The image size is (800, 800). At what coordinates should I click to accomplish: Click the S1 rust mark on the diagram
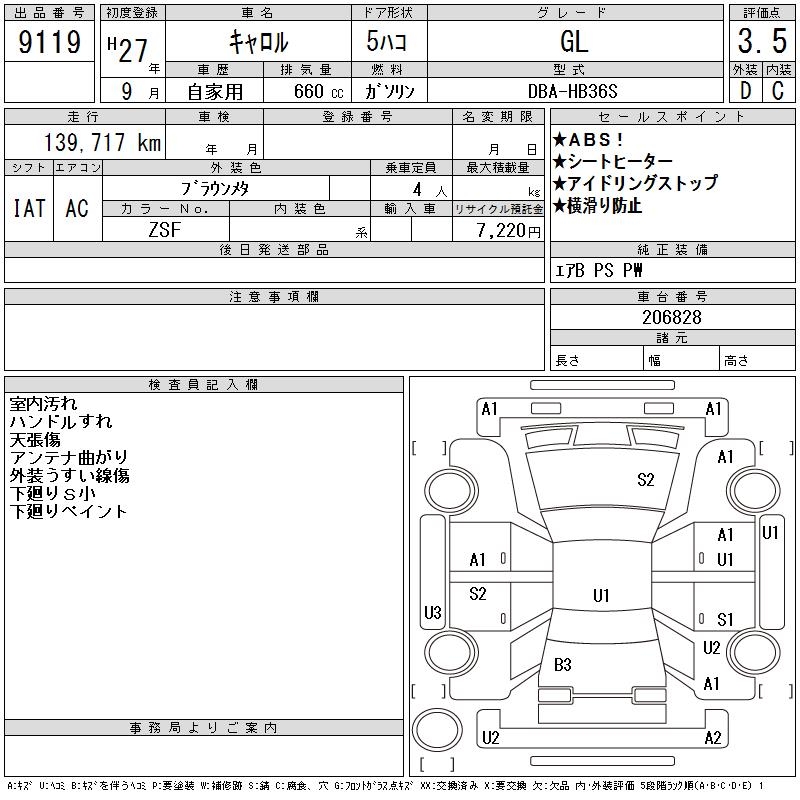726,619
